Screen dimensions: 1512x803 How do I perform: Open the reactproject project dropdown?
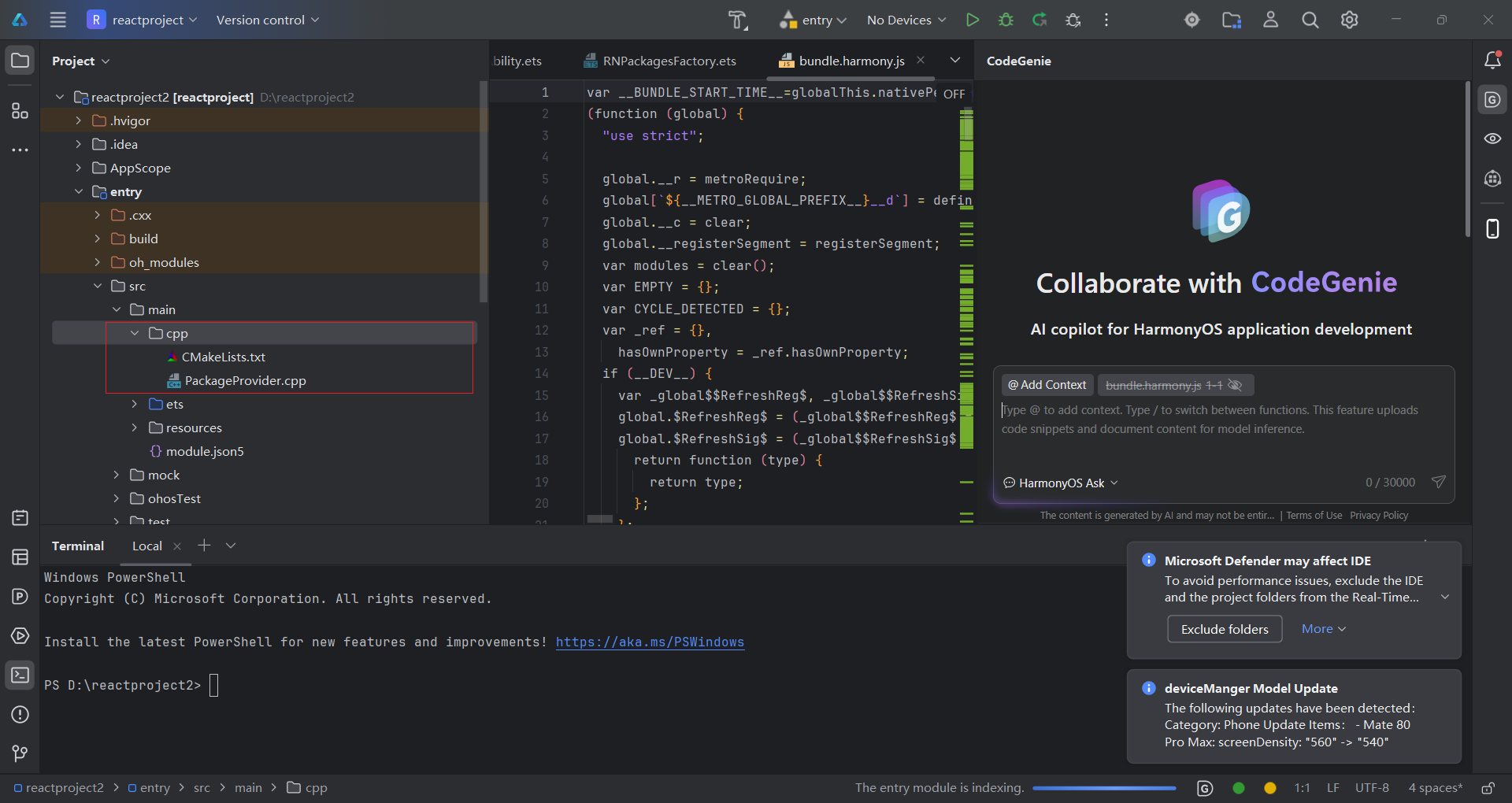tap(142, 20)
